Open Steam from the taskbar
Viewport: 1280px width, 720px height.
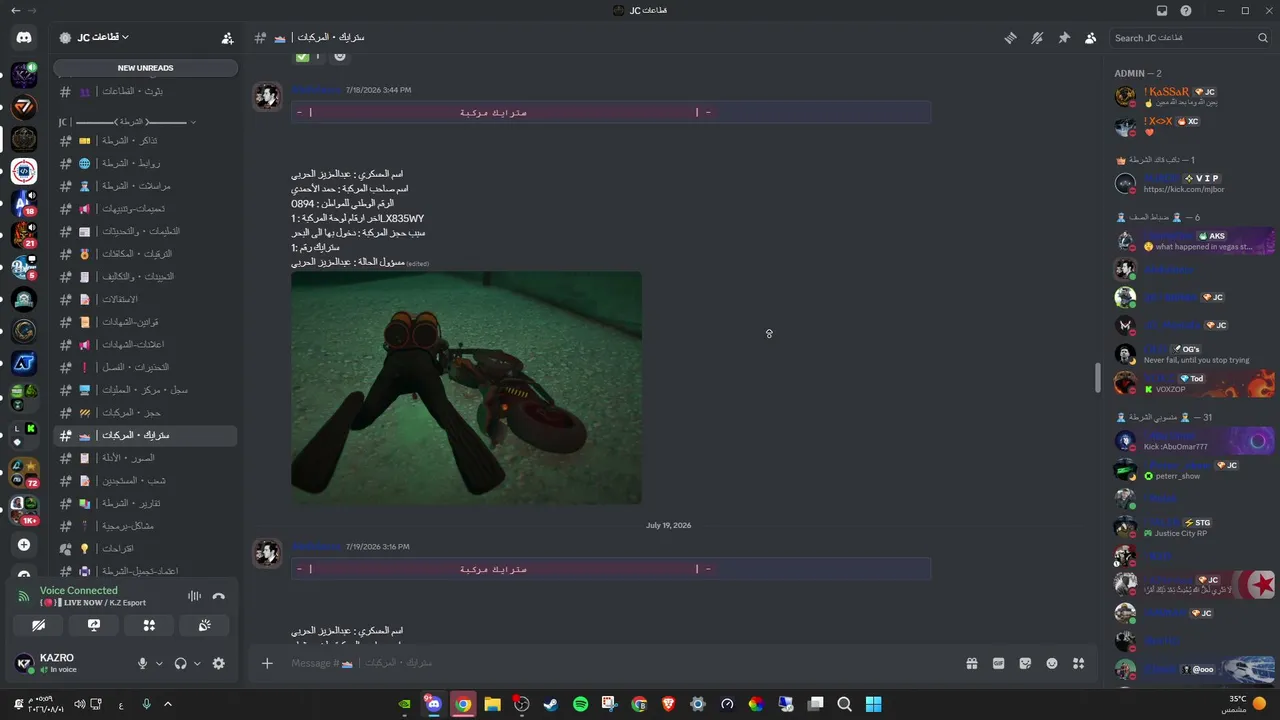550,704
